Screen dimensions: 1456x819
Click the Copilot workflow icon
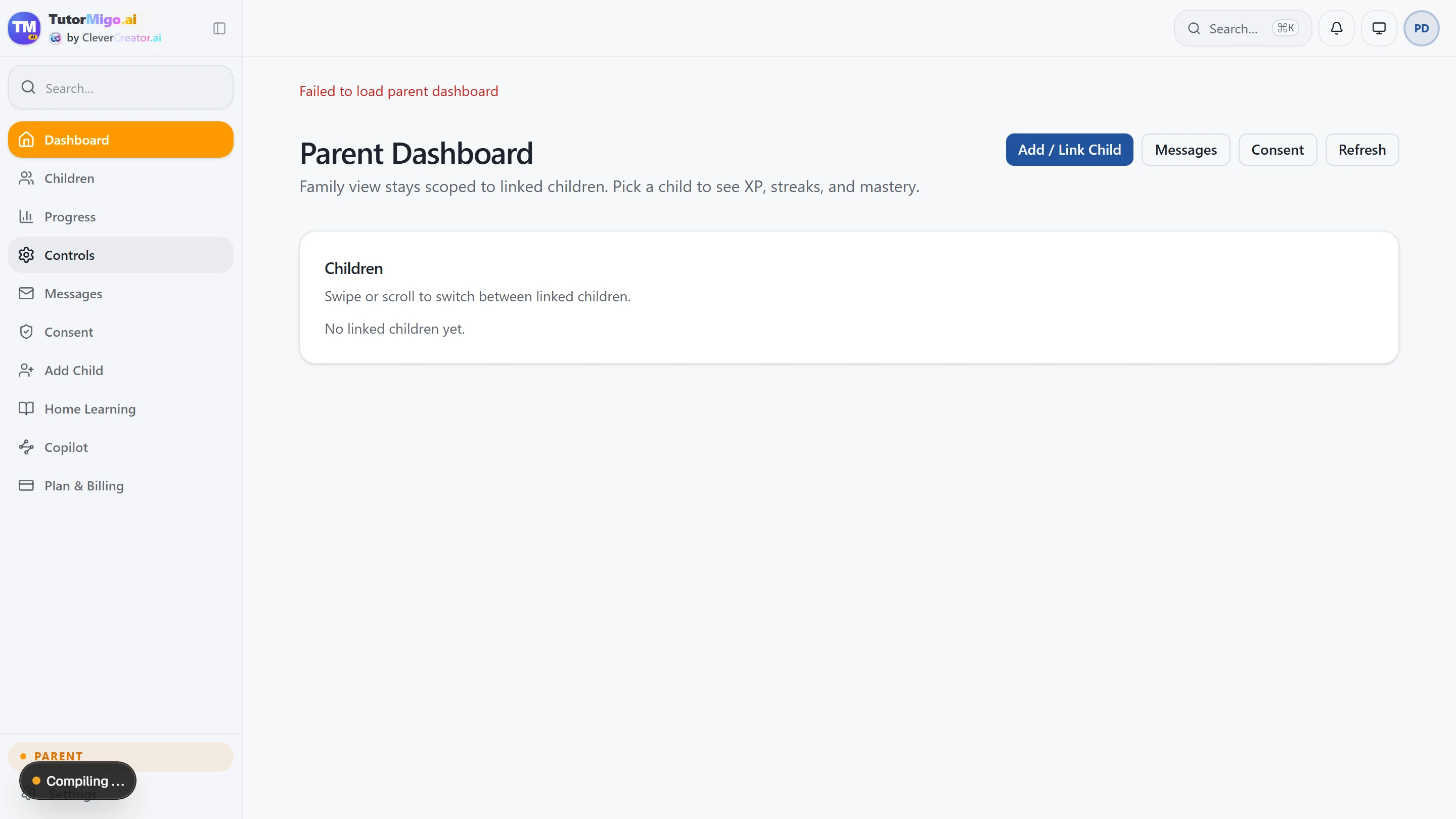[x=27, y=447]
